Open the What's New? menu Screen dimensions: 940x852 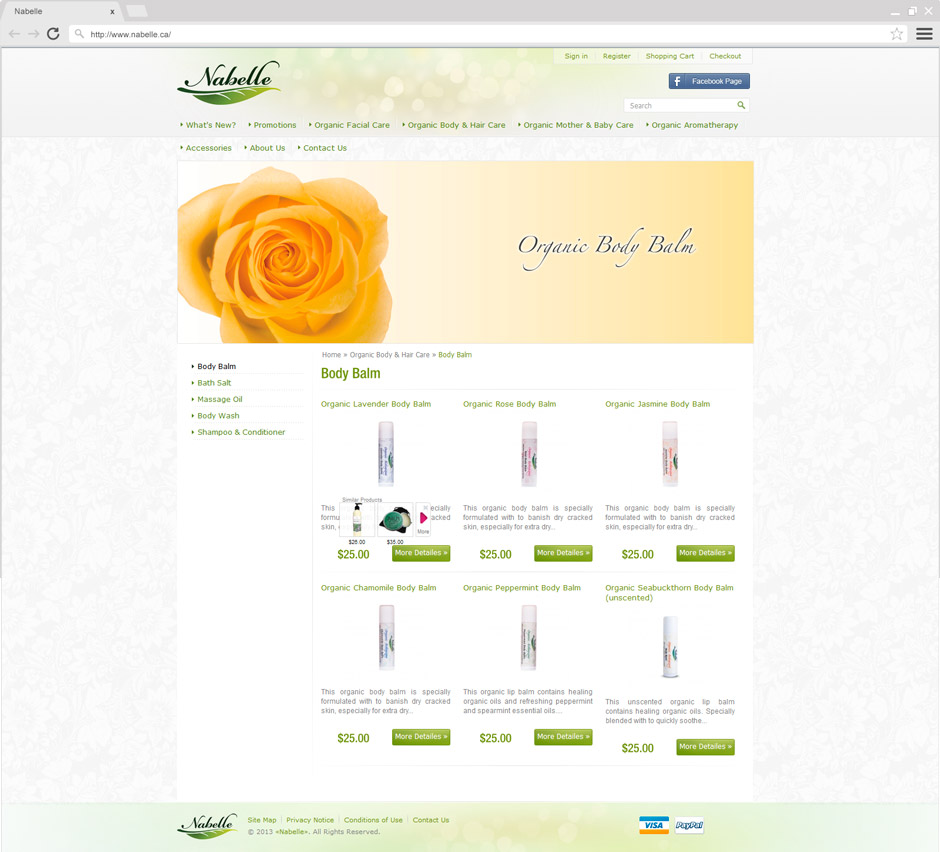(210, 125)
